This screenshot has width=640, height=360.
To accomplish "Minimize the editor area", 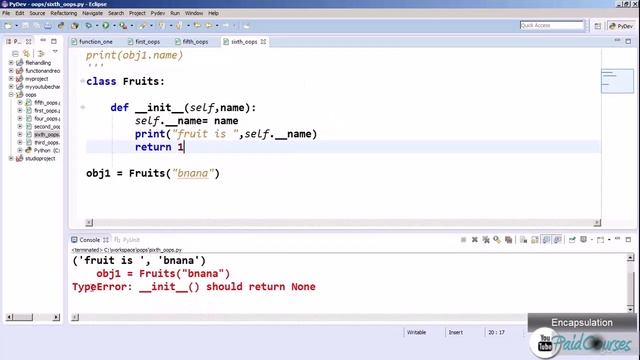I will (x=617, y=41).
